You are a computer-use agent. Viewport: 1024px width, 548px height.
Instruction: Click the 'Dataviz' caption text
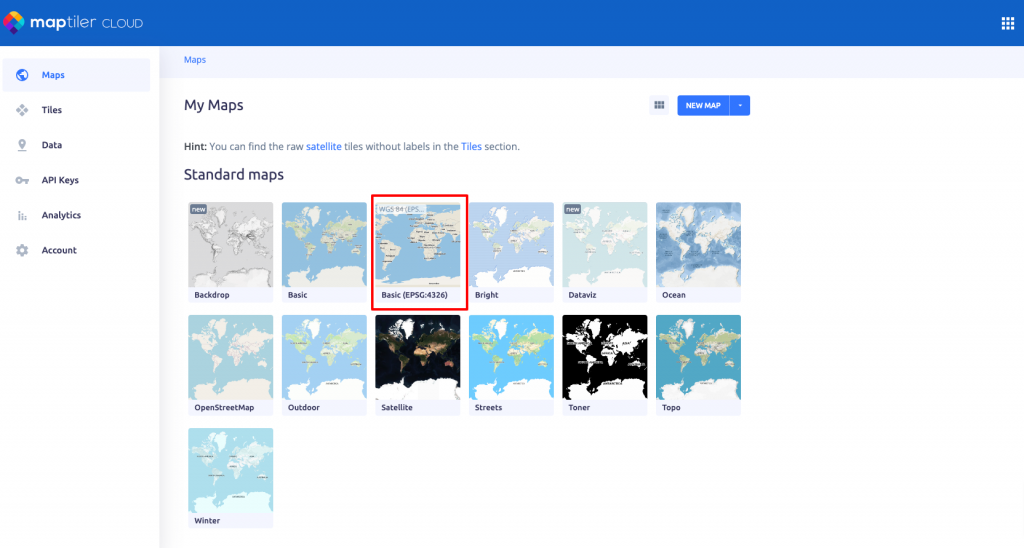point(583,295)
